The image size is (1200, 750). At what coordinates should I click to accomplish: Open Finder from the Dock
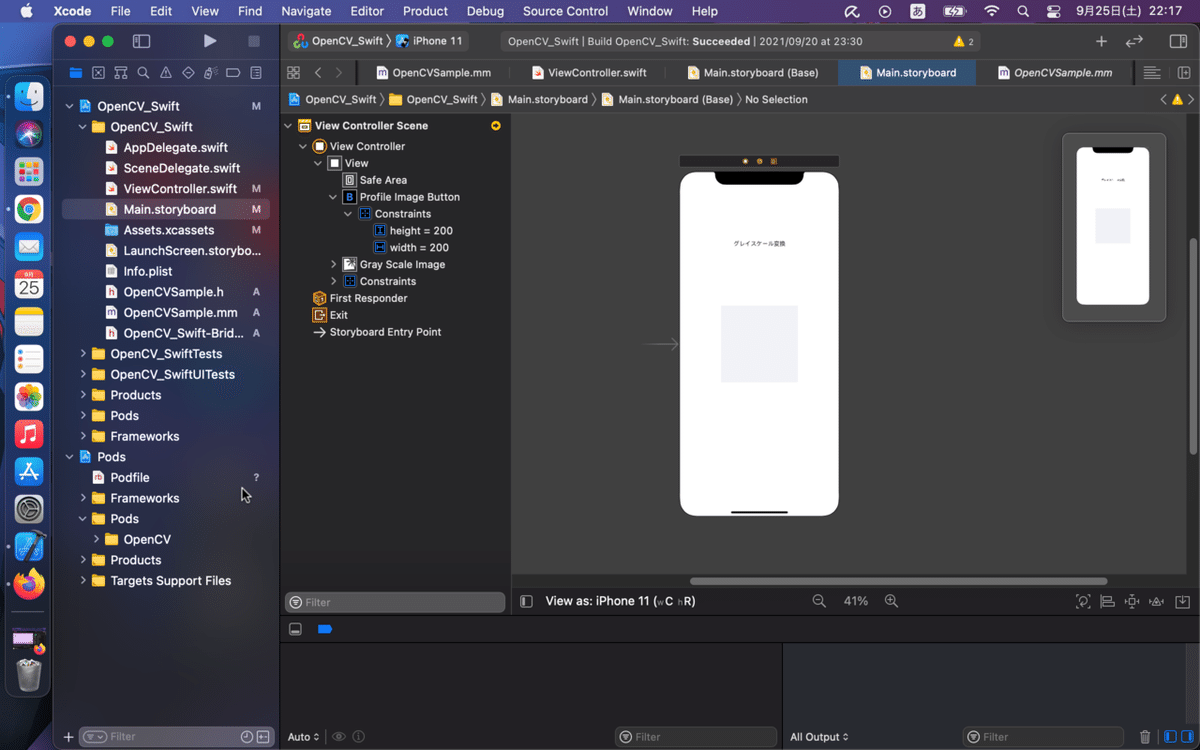point(29,97)
